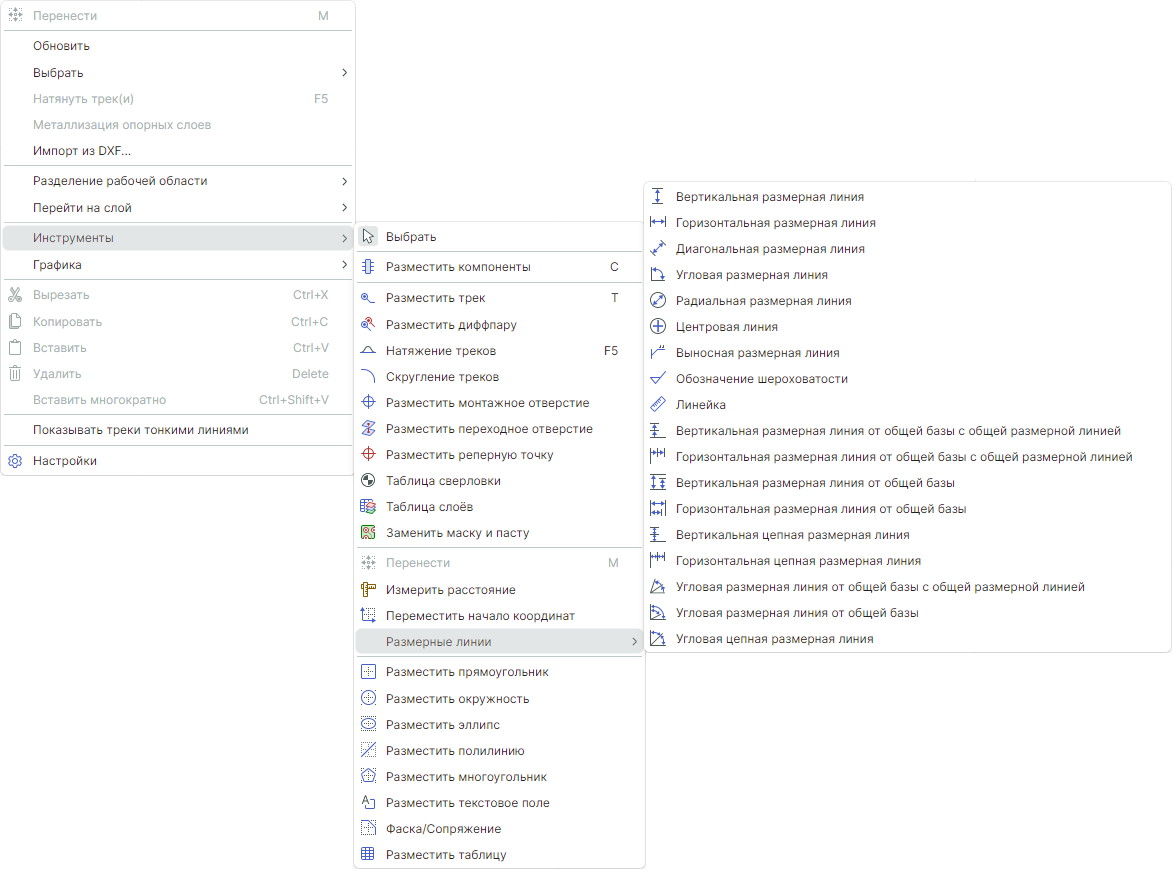Choose Импорт из DXF... menu entry

(x=82, y=151)
